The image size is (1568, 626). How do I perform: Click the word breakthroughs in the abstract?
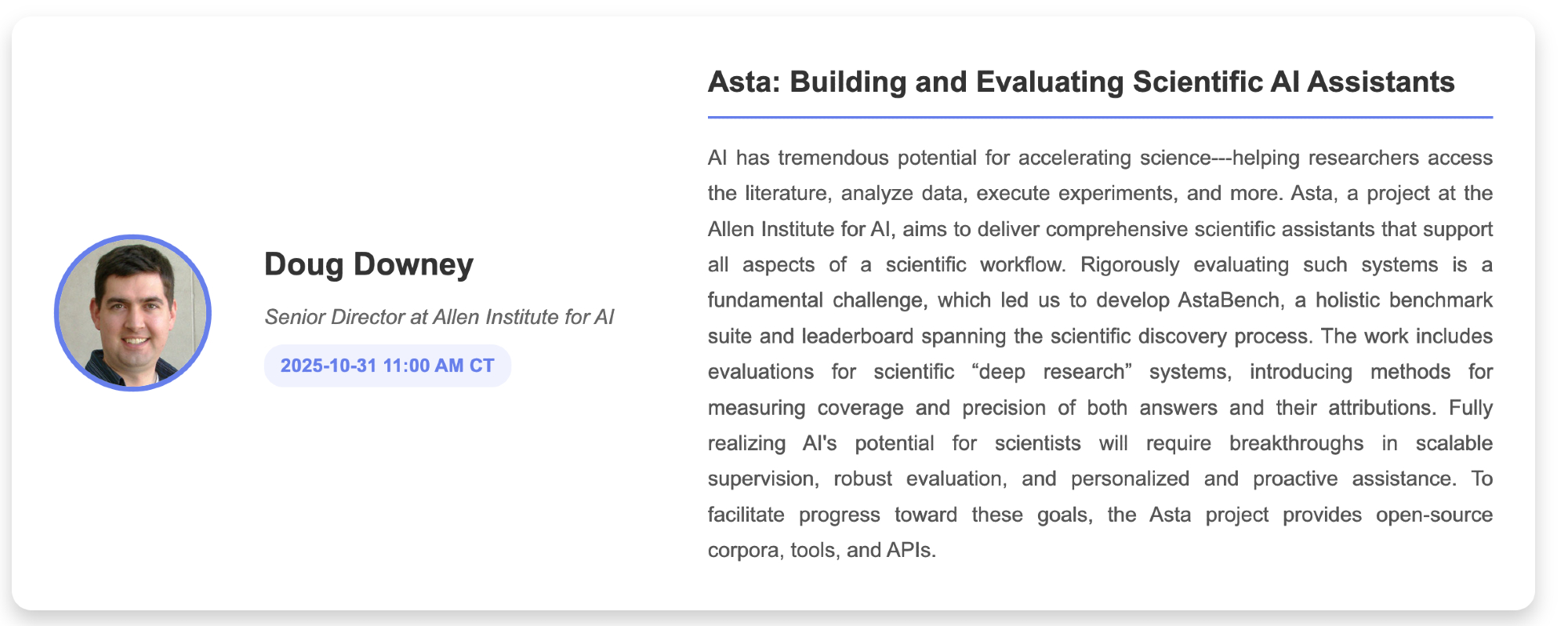point(1296,443)
